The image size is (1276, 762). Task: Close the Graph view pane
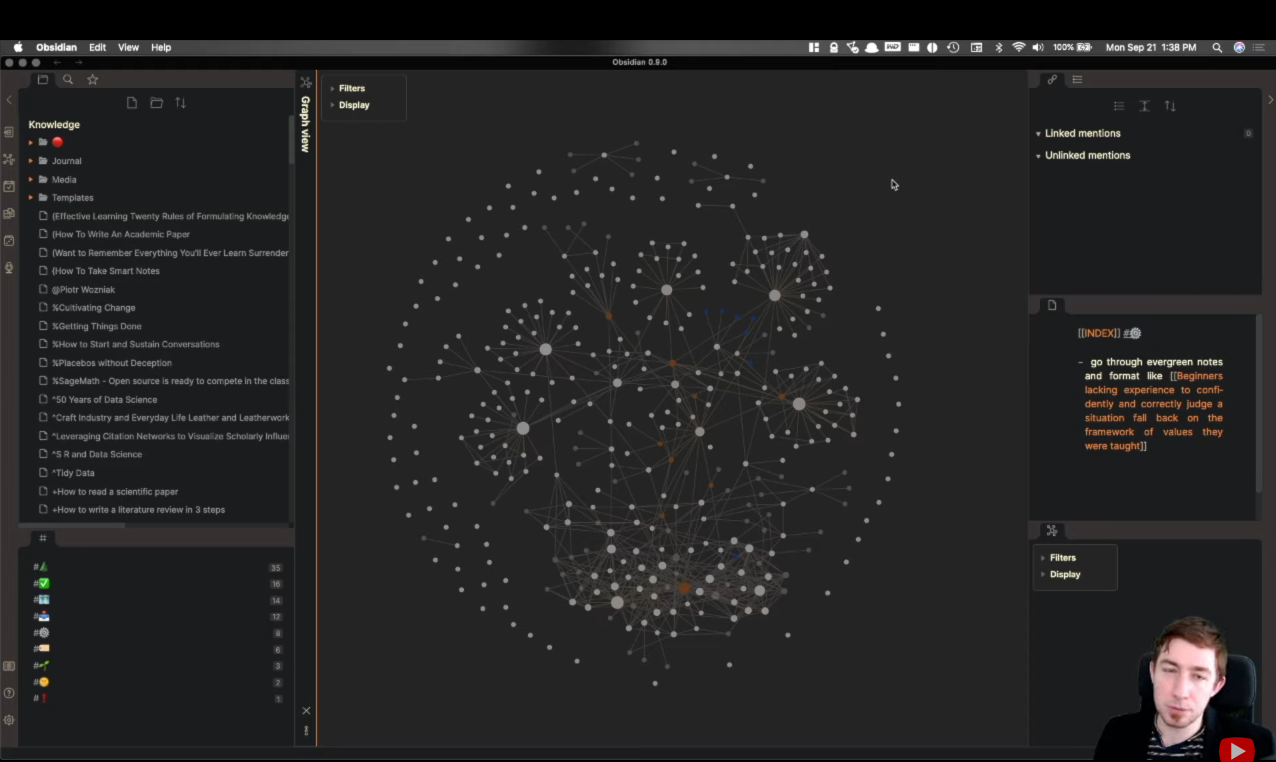tap(306, 711)
